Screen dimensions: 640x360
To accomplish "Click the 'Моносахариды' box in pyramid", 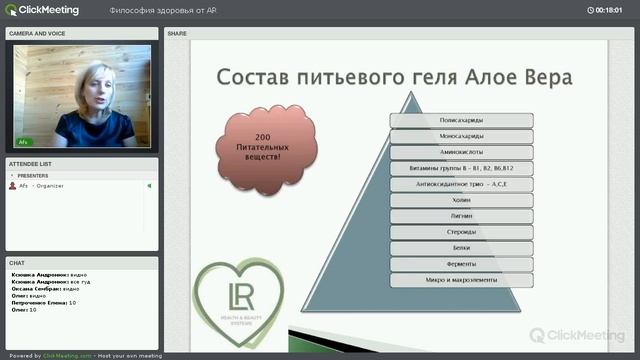I will 462,136.
